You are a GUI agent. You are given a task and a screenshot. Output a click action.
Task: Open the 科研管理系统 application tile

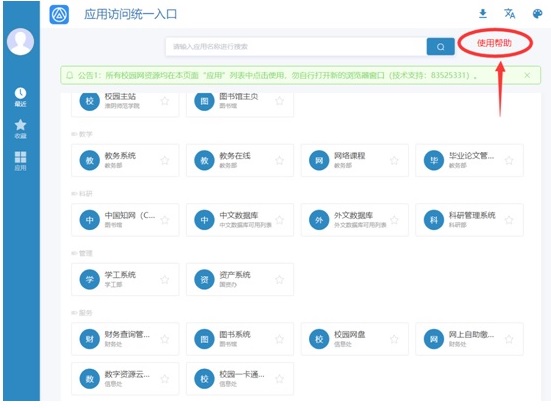pos(469,220)
